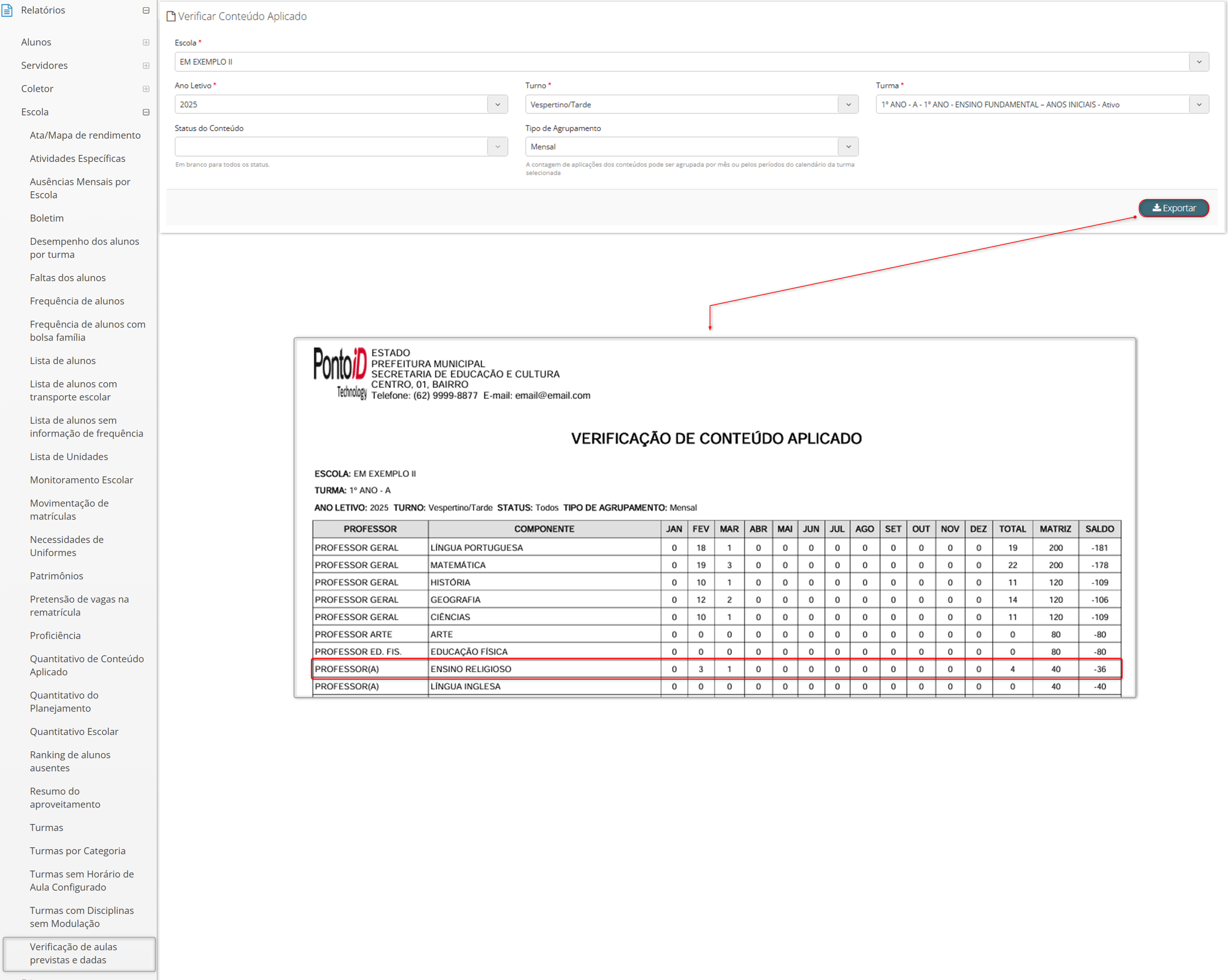The image size is (1228, 980).
Task: Click the LÍNGUA PORTUGUESA cell in report
Action: coord(544,548)
